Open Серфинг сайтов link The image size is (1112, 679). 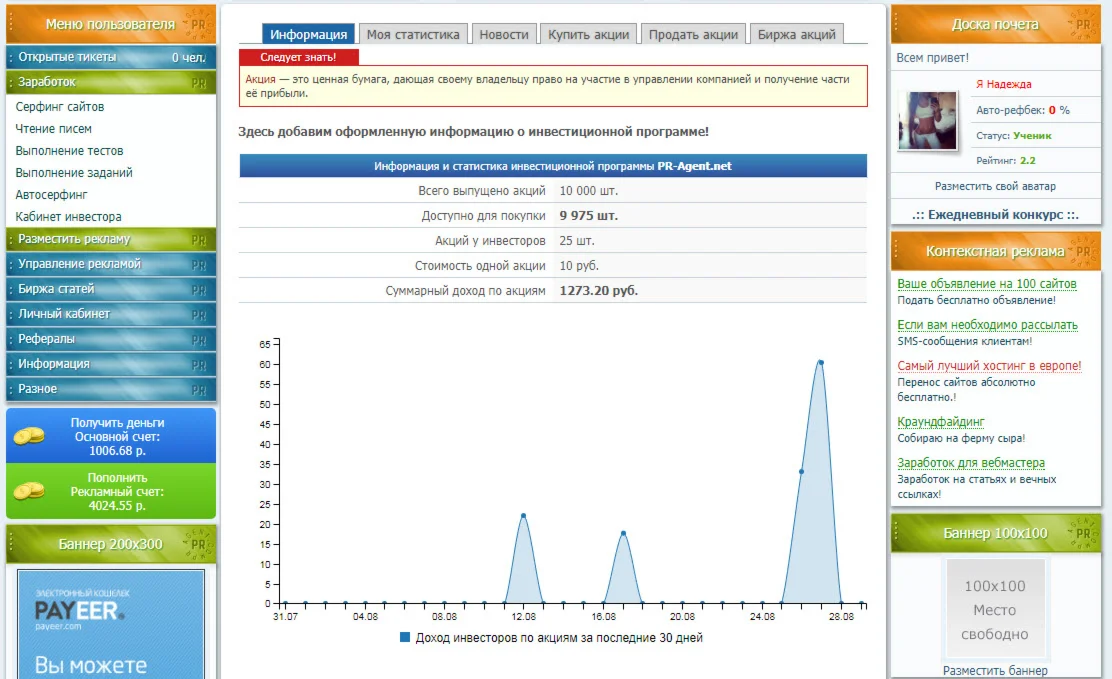60,106
